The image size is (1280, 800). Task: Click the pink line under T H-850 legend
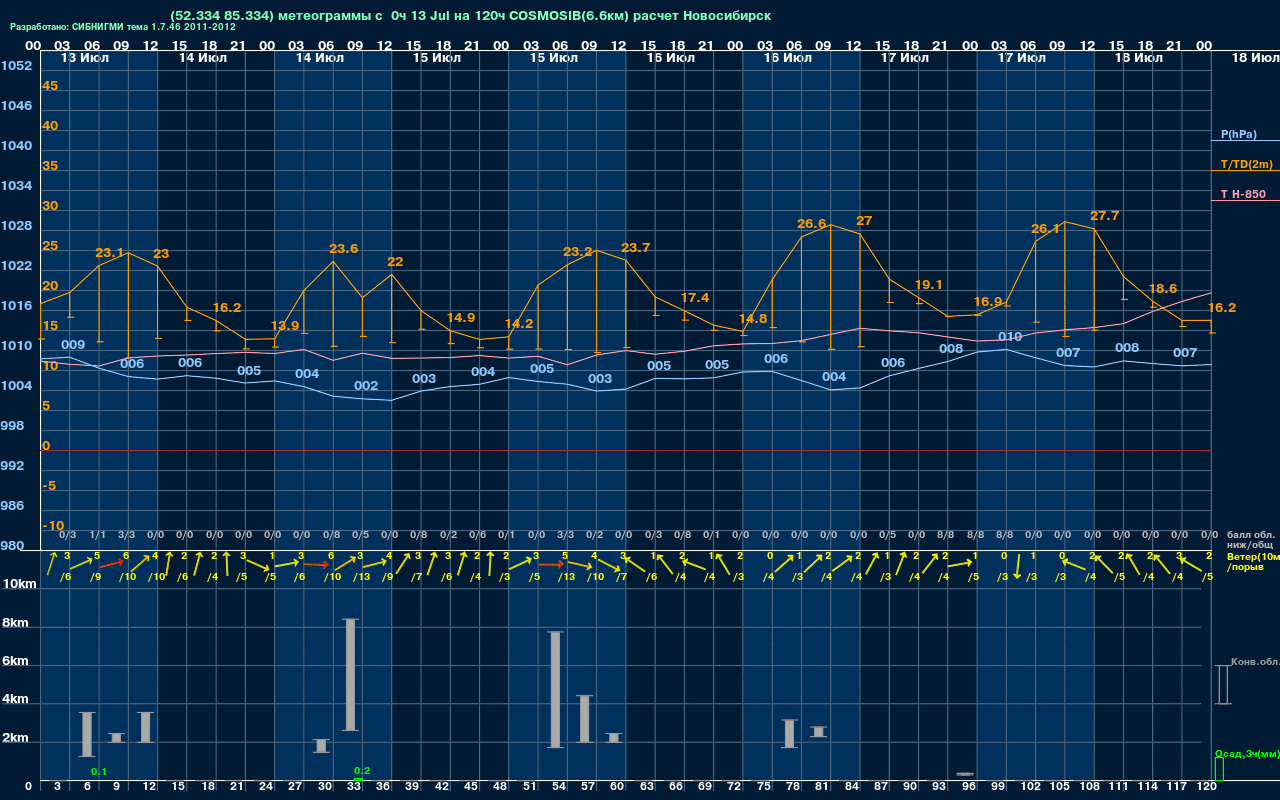click(x=1245, y=201)
